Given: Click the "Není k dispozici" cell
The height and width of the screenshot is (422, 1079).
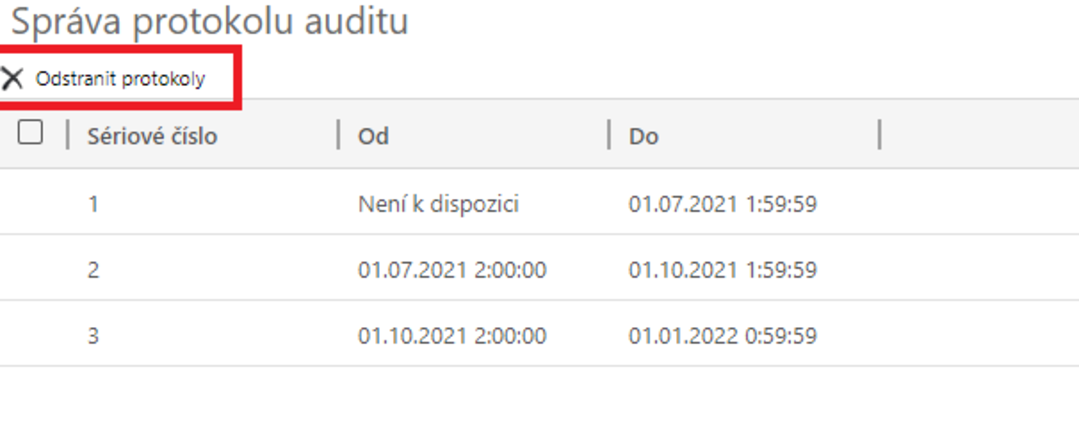Looking at the screenshot, I should click(x=438, y=205).
